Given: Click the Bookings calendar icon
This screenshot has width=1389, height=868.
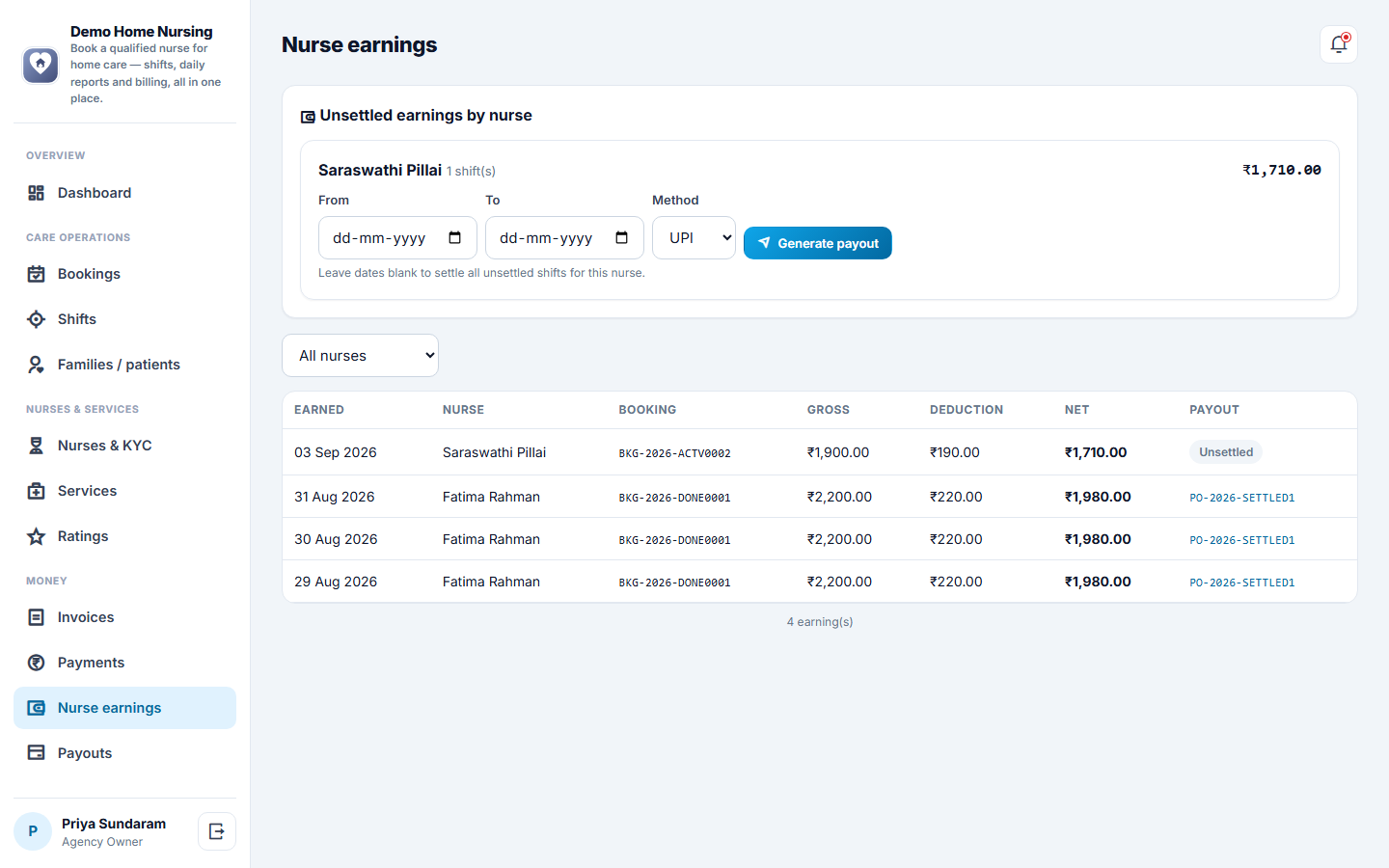Looking at the screenshot, I should coord(36,274).
